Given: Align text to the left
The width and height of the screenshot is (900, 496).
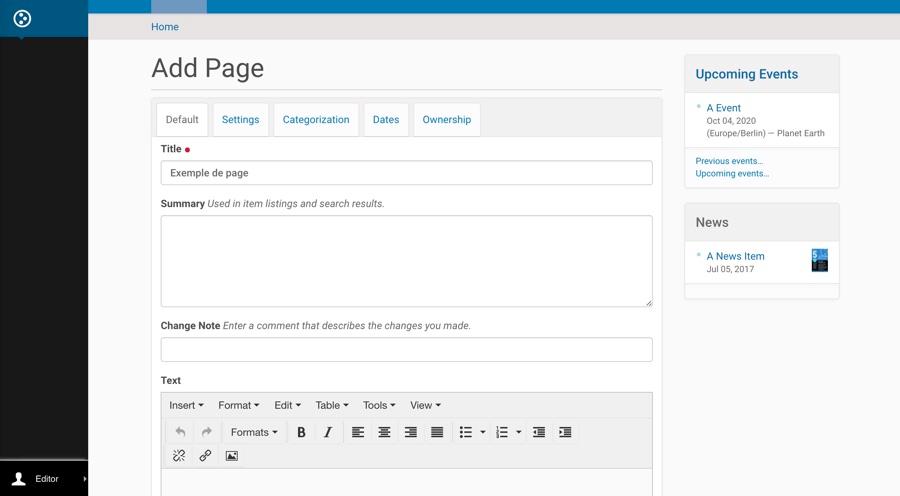Looking at the screenshot, I should pyautogui.click(x=358, y=432).
